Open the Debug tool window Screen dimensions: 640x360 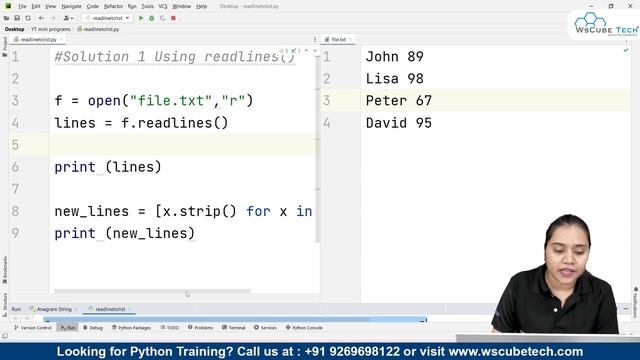coord(93,328)
